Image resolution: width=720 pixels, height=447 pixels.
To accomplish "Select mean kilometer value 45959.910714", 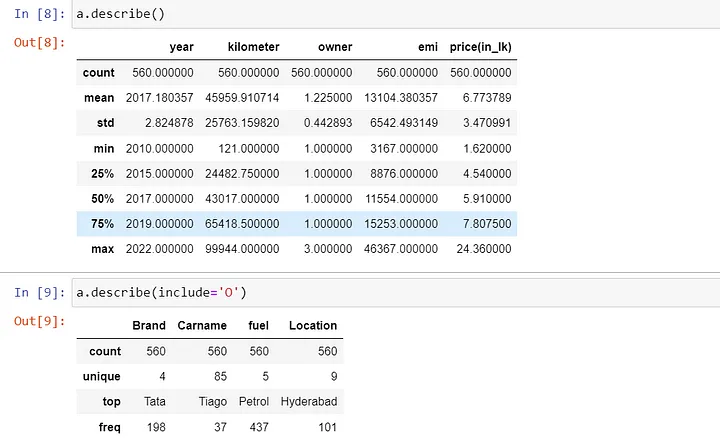I will tap(242, 98).
